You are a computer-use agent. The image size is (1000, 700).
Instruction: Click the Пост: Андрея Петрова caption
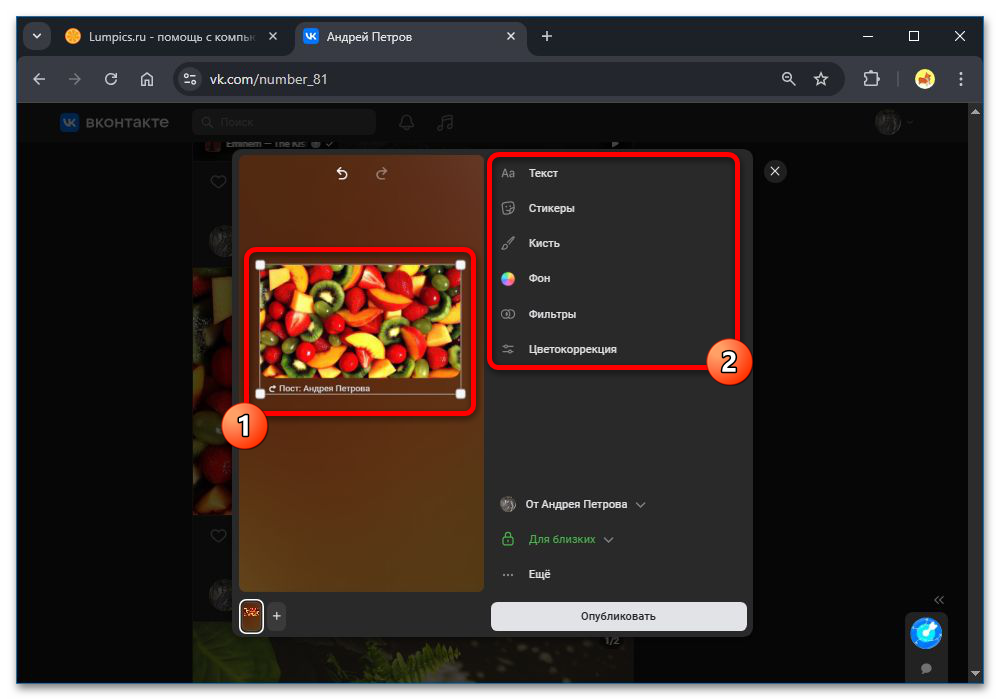point(320,388)
